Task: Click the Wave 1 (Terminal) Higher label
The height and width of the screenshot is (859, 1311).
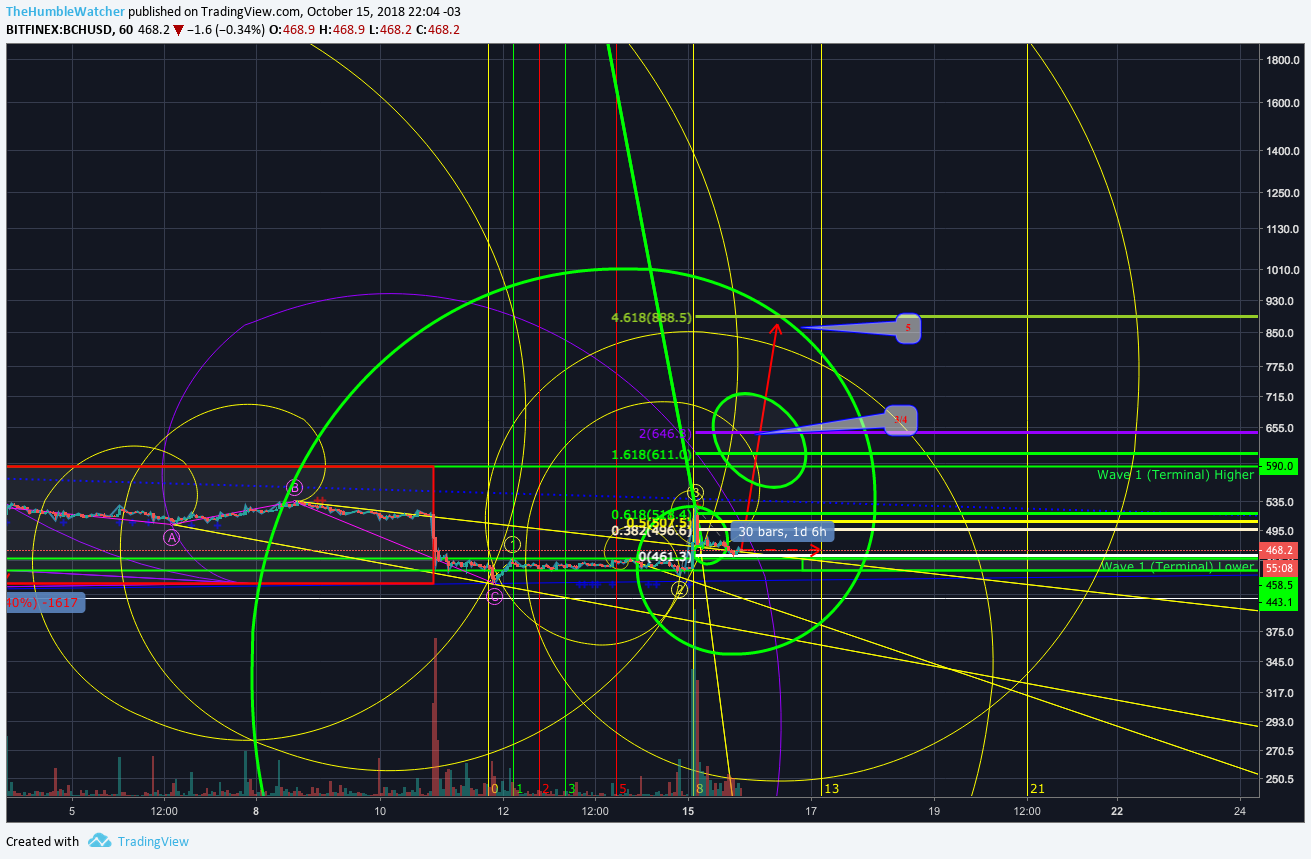Action: (x=1175, y=475)
